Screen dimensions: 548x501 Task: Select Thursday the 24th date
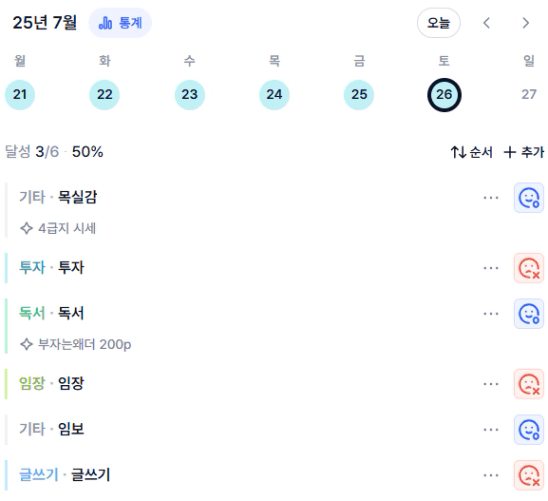tap(274, 95)
